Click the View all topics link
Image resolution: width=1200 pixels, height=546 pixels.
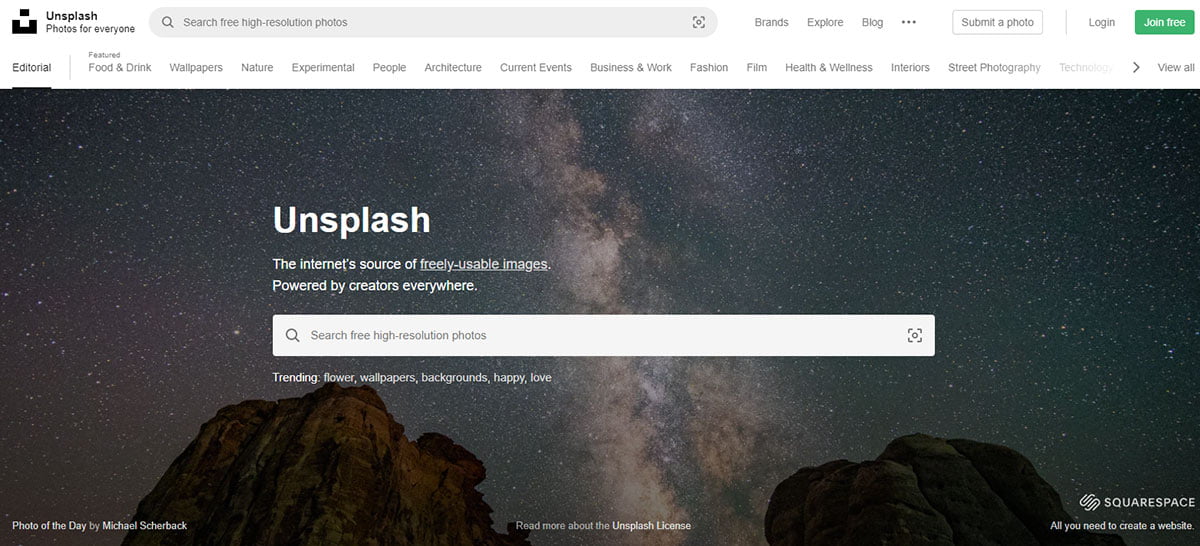point(1176,68)
